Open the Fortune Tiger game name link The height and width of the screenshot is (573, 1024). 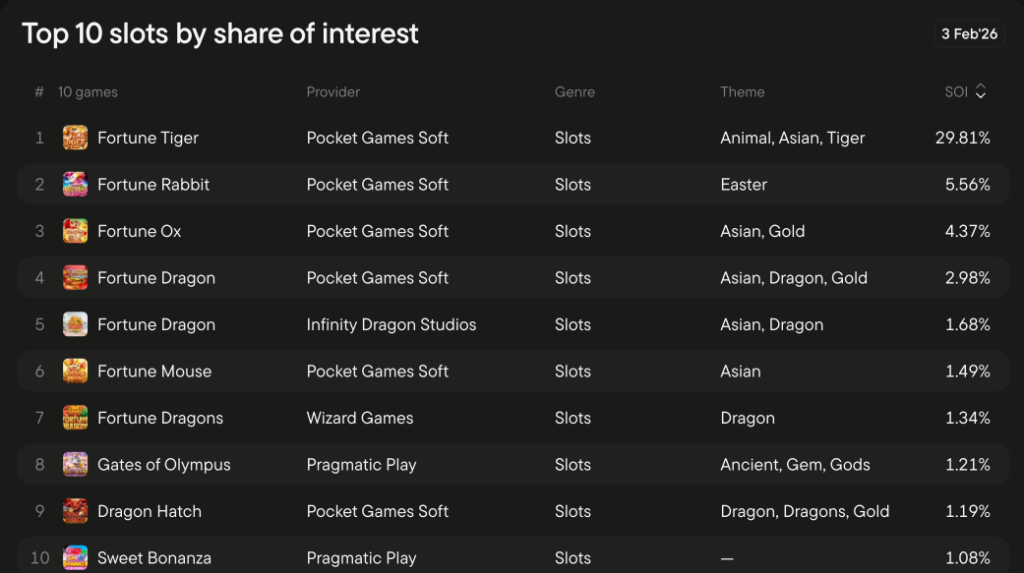pos(148,138)
